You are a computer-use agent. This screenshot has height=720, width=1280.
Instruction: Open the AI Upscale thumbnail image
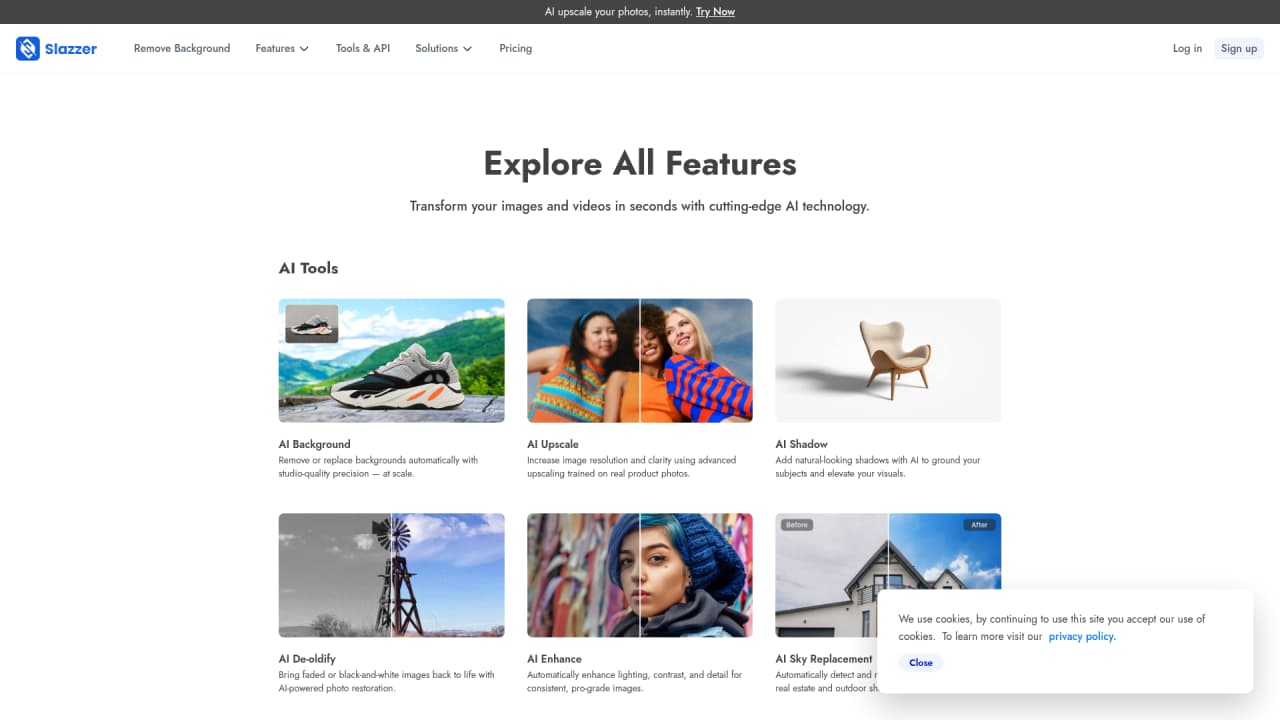tap(640, 360)
